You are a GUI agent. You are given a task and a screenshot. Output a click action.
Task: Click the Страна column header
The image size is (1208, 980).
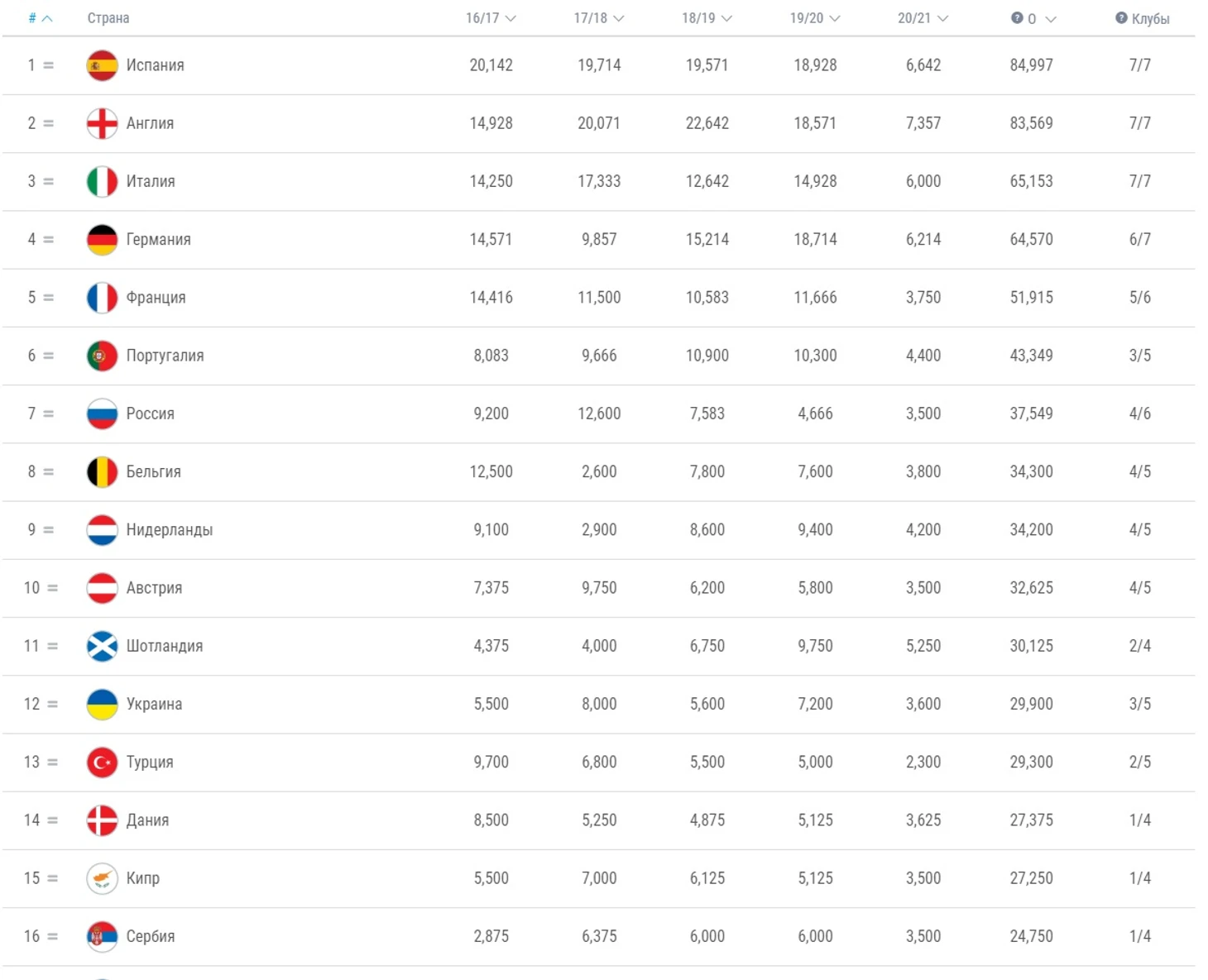point(108,18)
